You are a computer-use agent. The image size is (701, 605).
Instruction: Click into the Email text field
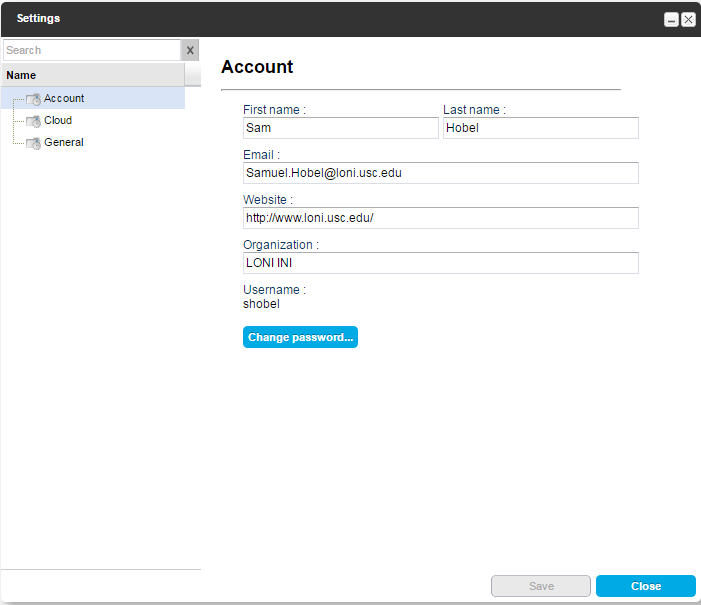pos(441,173)
